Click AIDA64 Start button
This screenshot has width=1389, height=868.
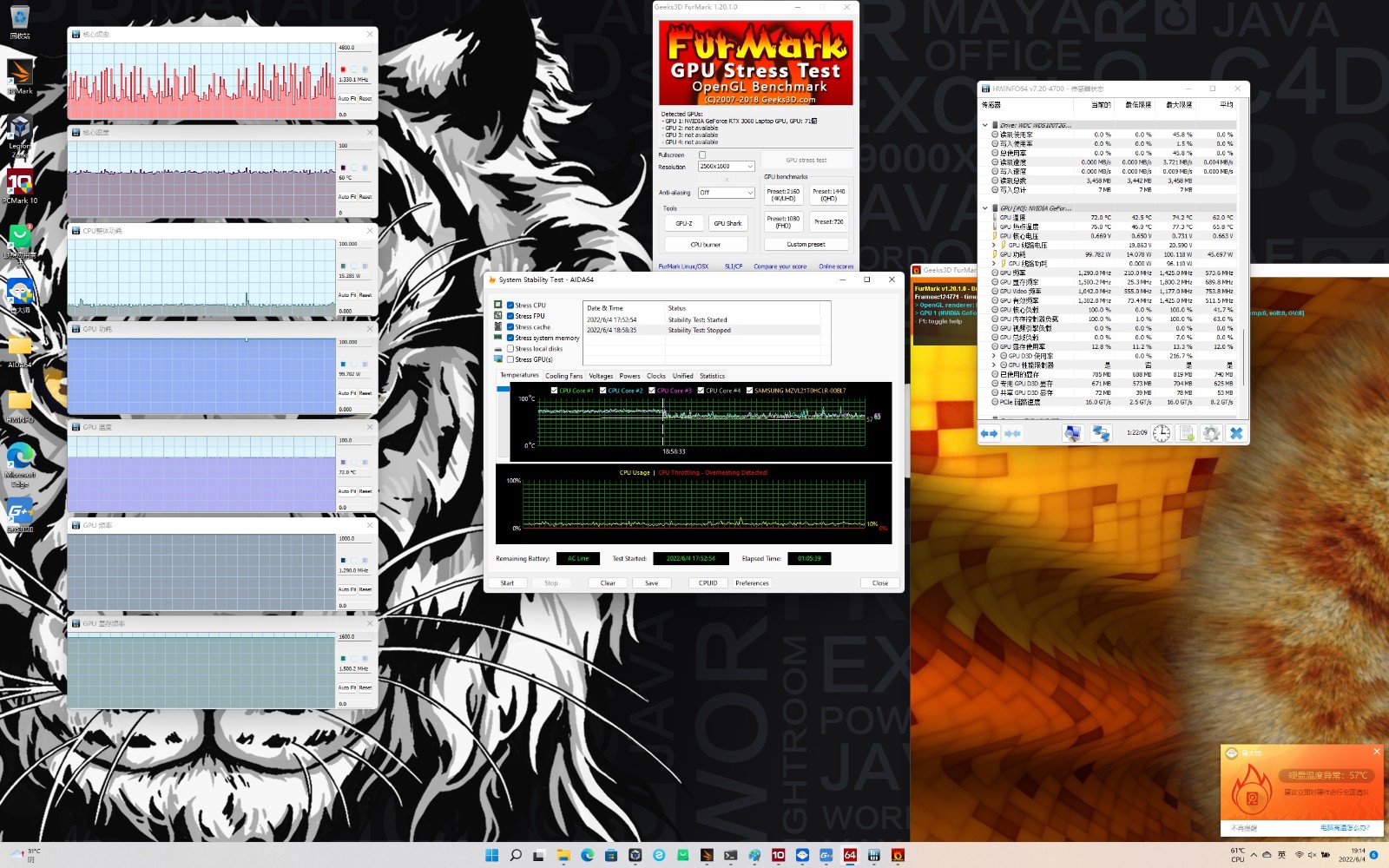tap(507, 583)
